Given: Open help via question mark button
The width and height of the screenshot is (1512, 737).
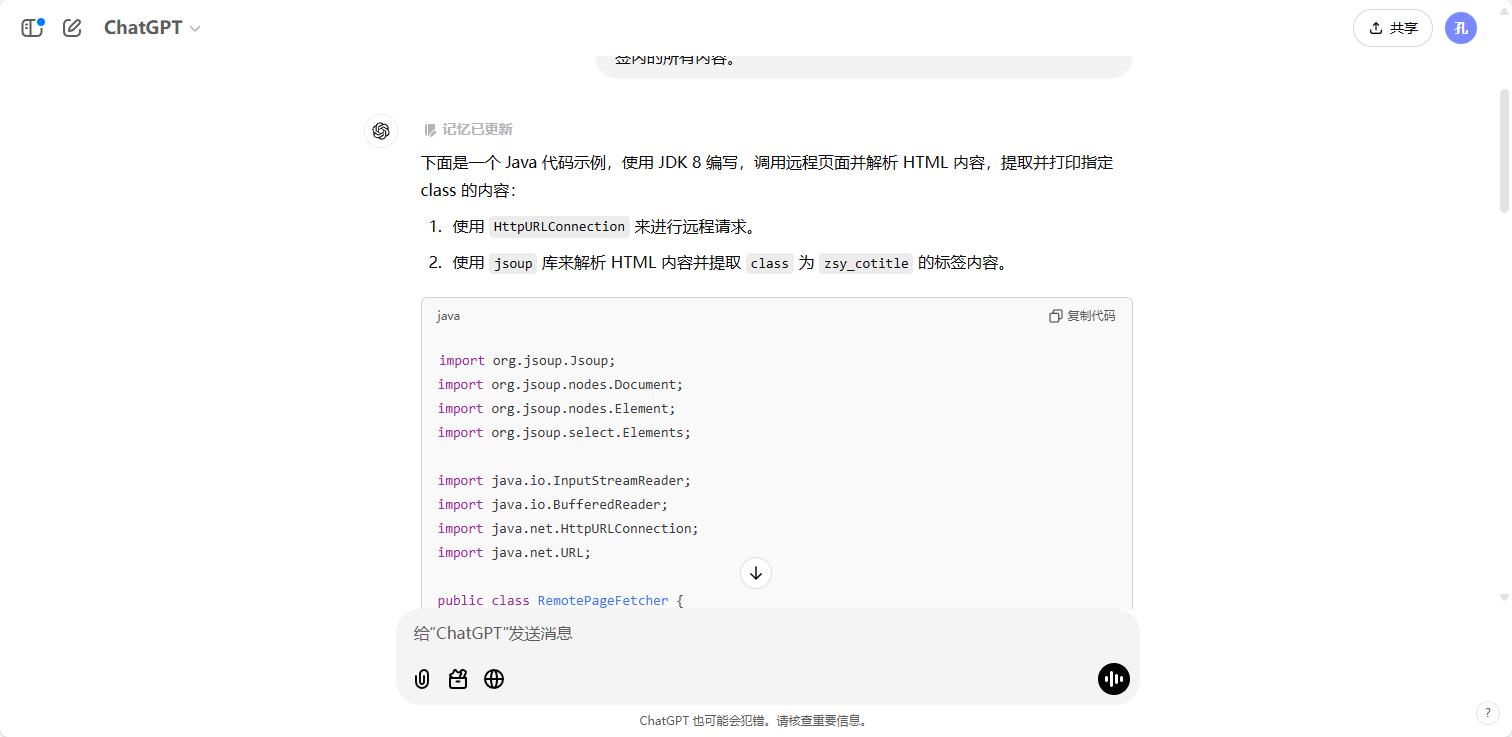Looking at the screenshot, I should [1487, 712].
